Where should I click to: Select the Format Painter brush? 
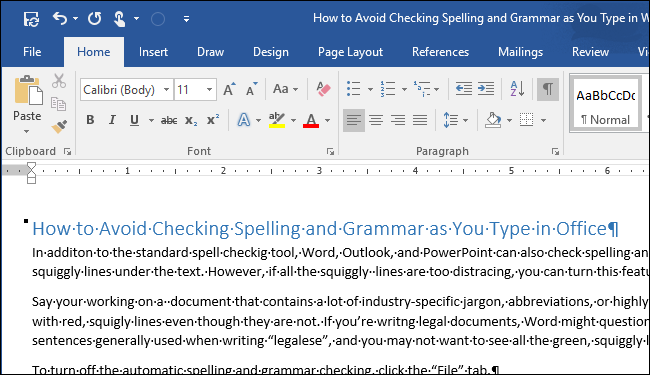[59, 126]
